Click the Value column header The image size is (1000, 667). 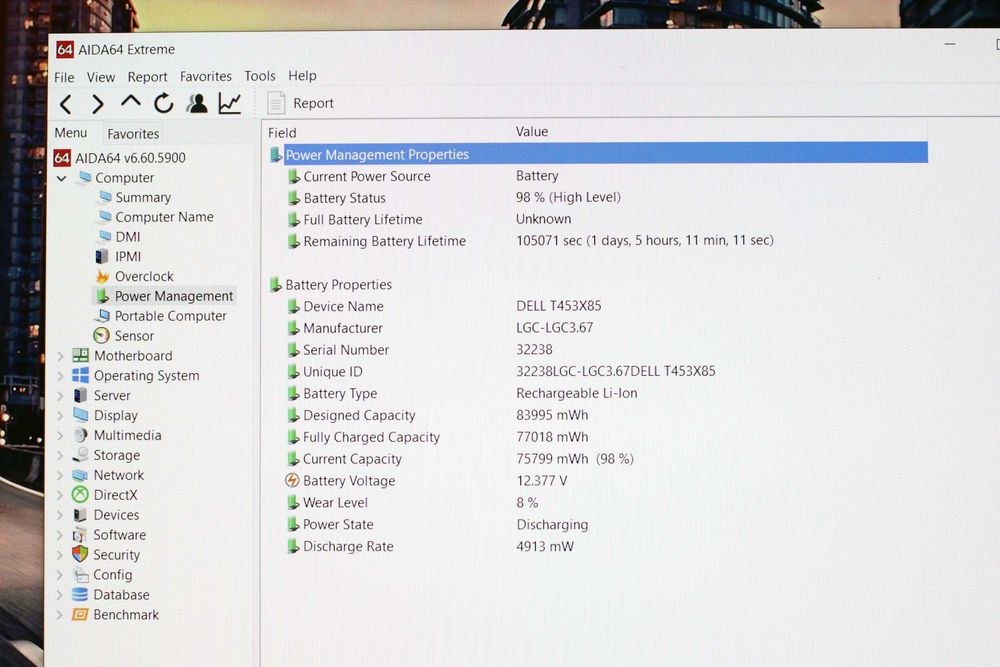point(532,131)
